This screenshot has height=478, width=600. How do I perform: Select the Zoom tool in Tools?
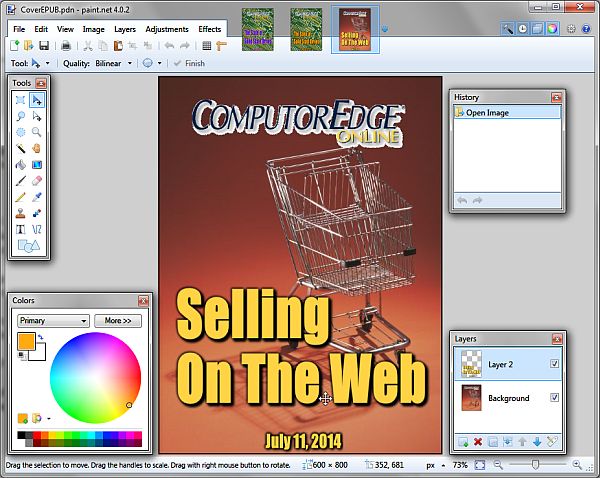point(37,132)
